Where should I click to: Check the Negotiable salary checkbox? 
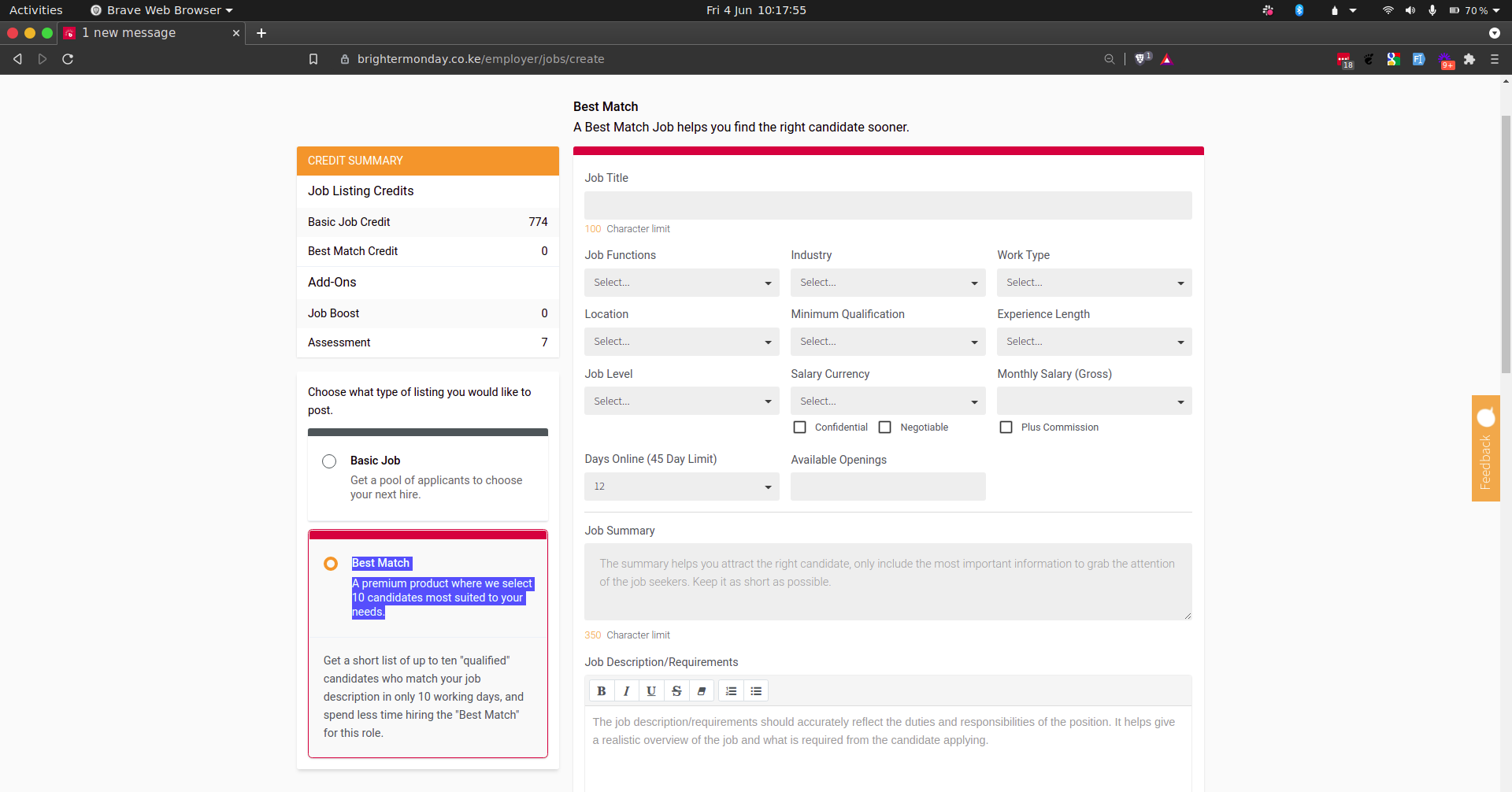[x=885, y=427]
